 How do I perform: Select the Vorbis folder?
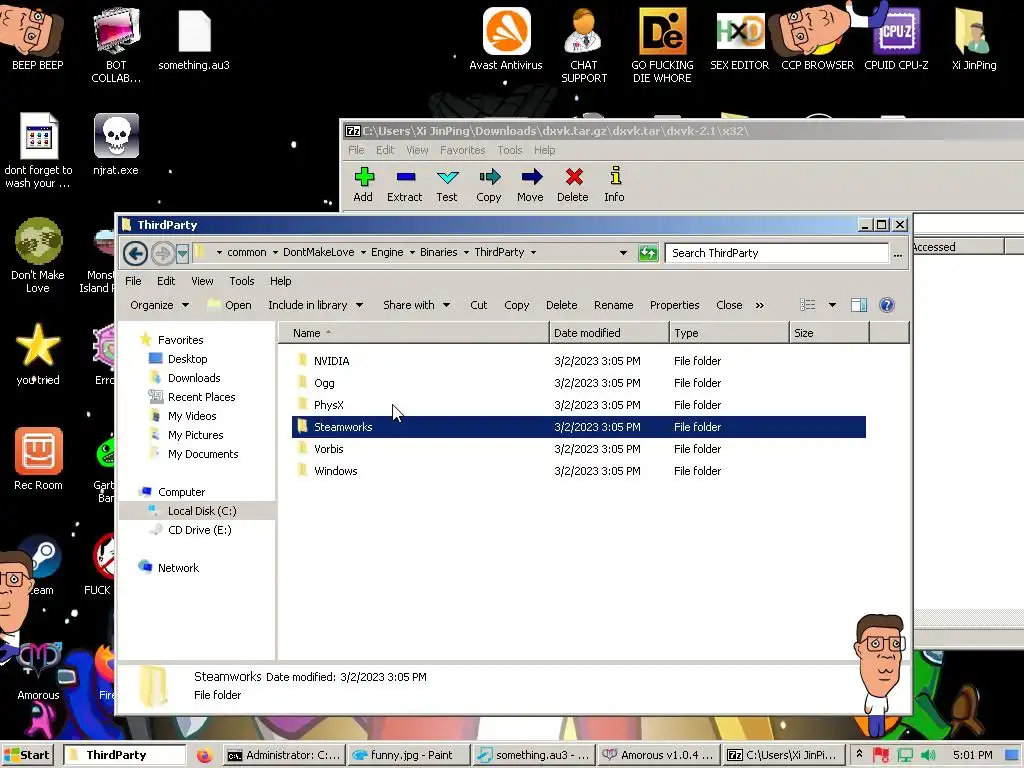(x=578, y=449)
